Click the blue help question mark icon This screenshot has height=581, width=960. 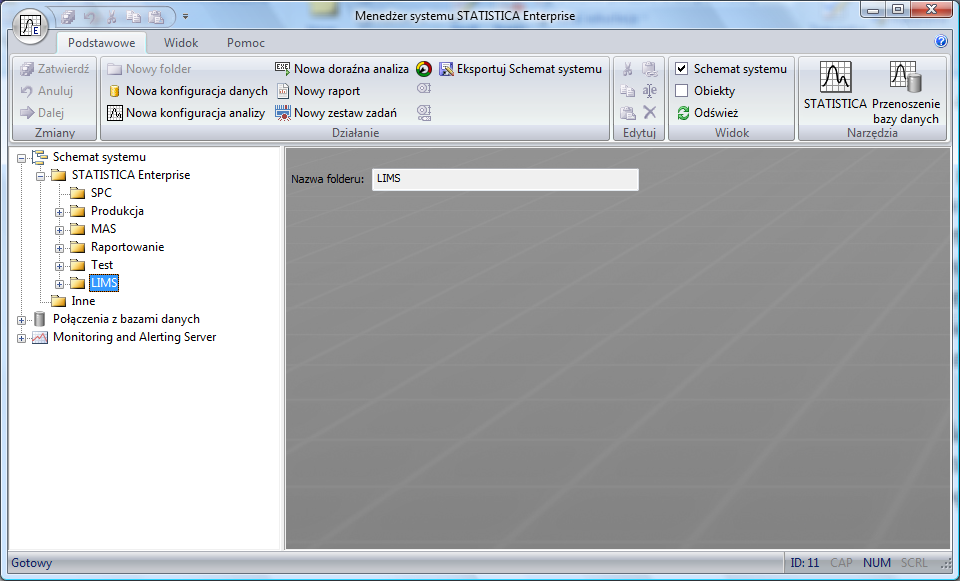coord(941,42)
